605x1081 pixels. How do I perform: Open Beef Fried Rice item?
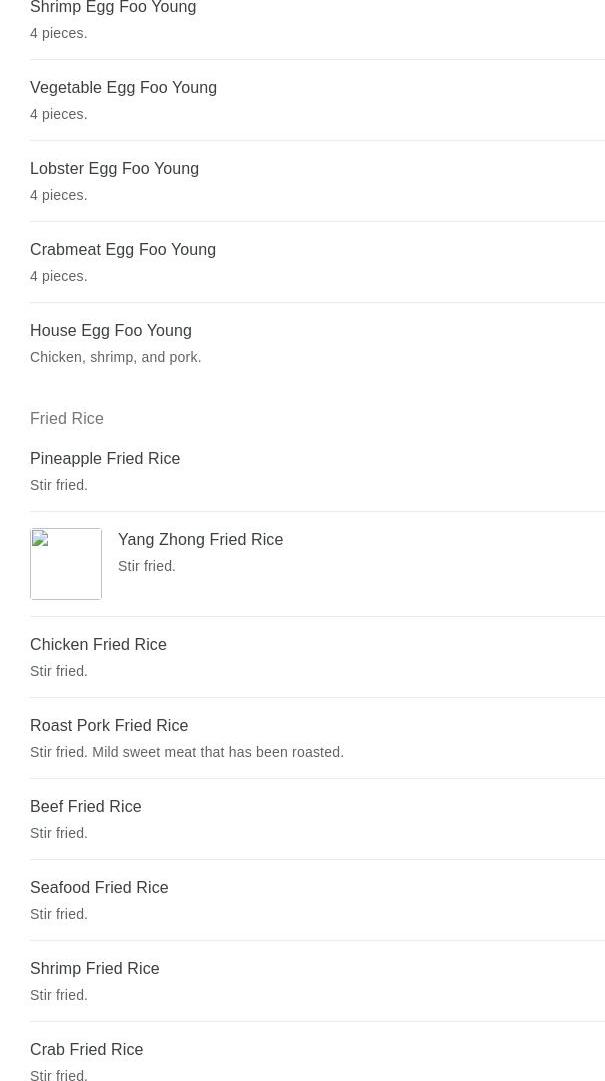[85, 807]
